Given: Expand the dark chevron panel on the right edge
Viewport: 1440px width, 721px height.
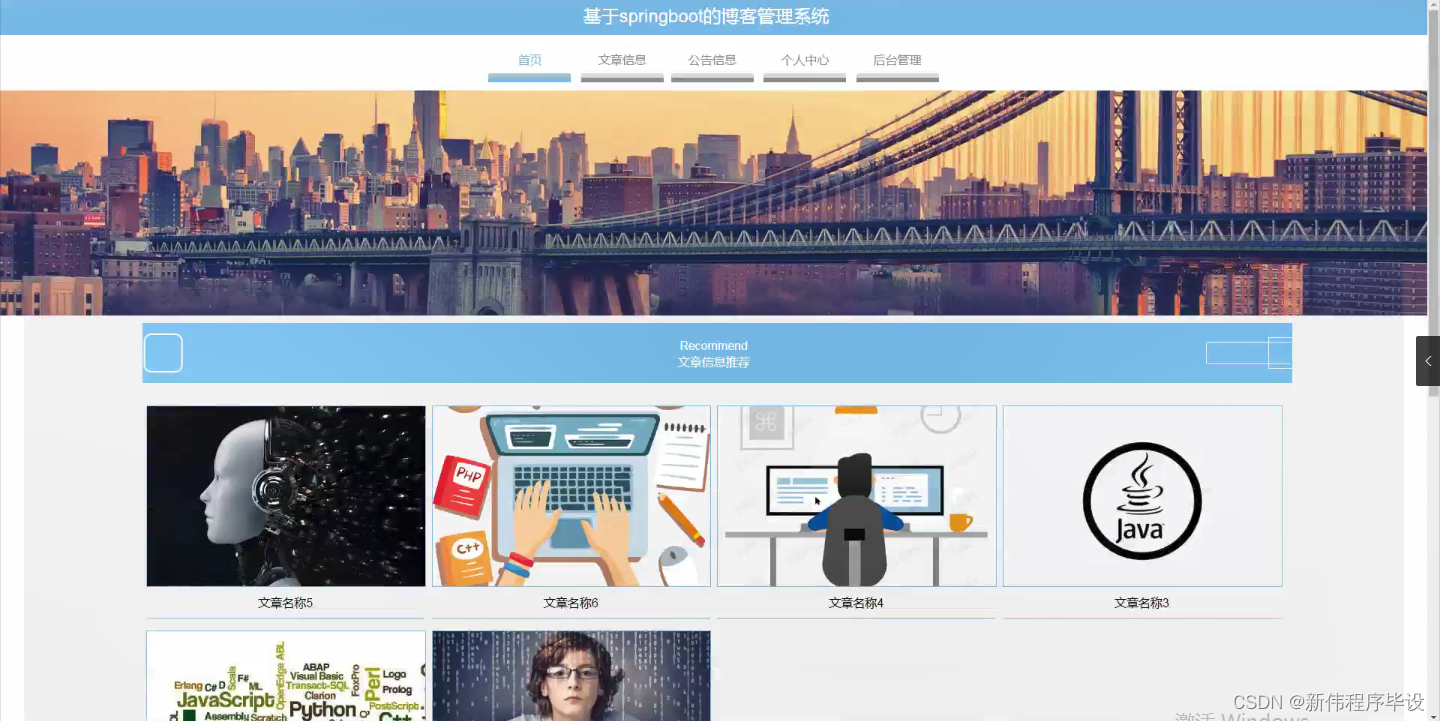Looking at the screenshot, I should 1427,361.
